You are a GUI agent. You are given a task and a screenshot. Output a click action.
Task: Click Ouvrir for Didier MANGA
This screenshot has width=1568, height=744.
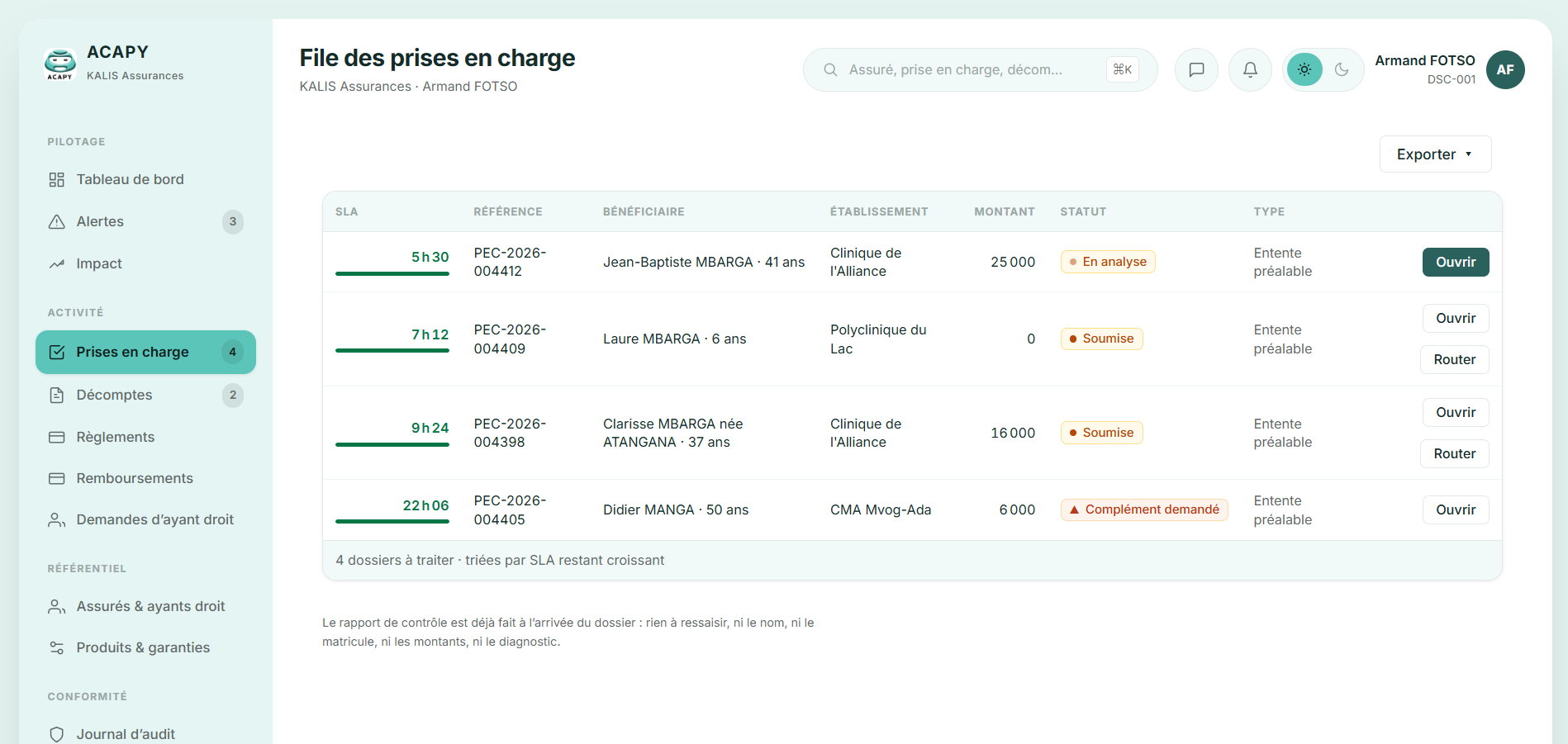tap(1456, 509)
